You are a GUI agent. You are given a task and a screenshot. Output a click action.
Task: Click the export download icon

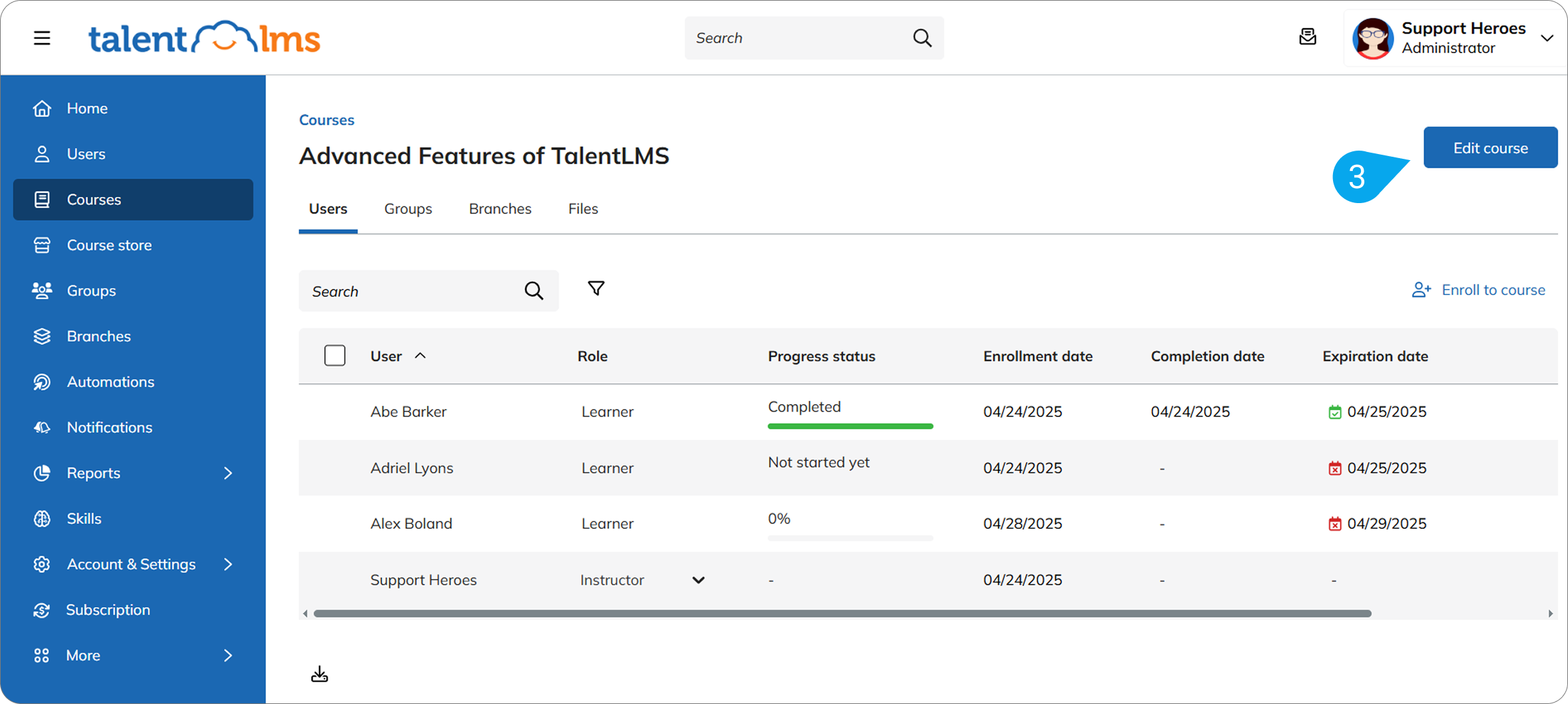pyautogui.click(x=319, y=674)
